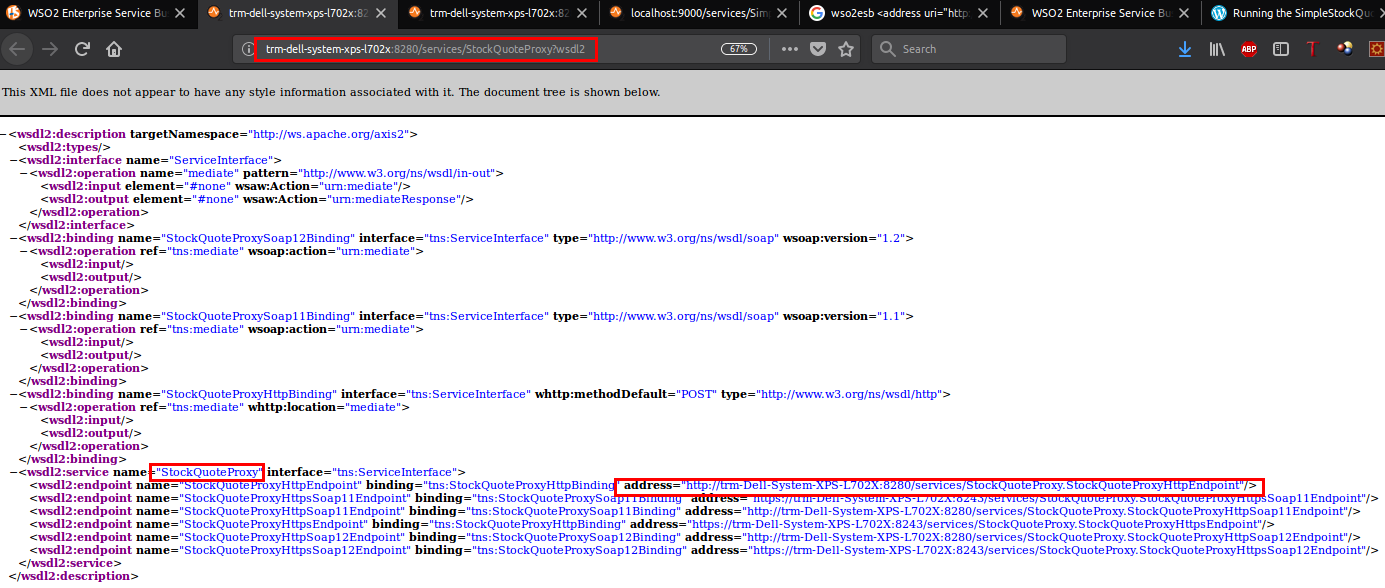The image size is (1385, 588).
Task: Show site information icon in address bar
Action: click(x=249, y=49)
